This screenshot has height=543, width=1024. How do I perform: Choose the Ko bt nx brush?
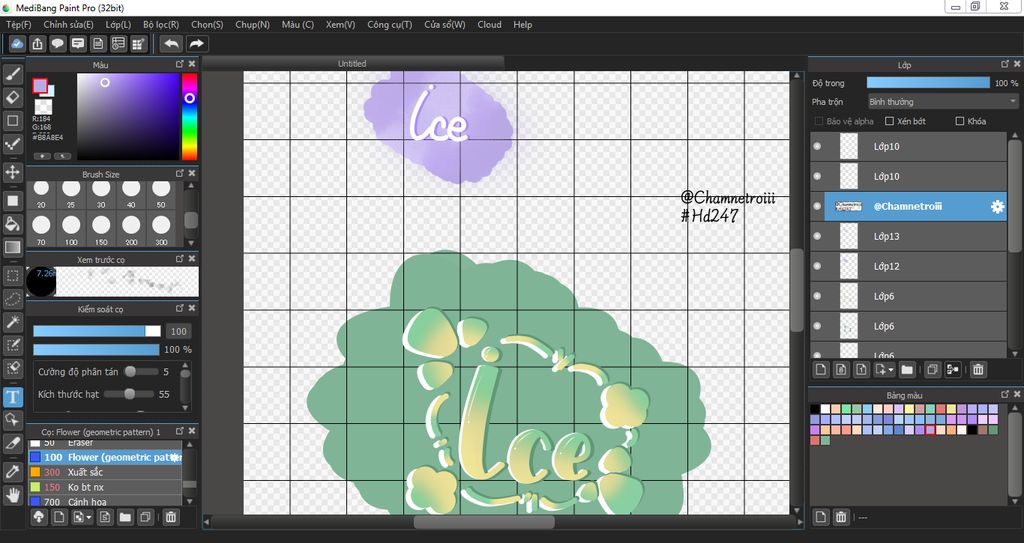105,487
